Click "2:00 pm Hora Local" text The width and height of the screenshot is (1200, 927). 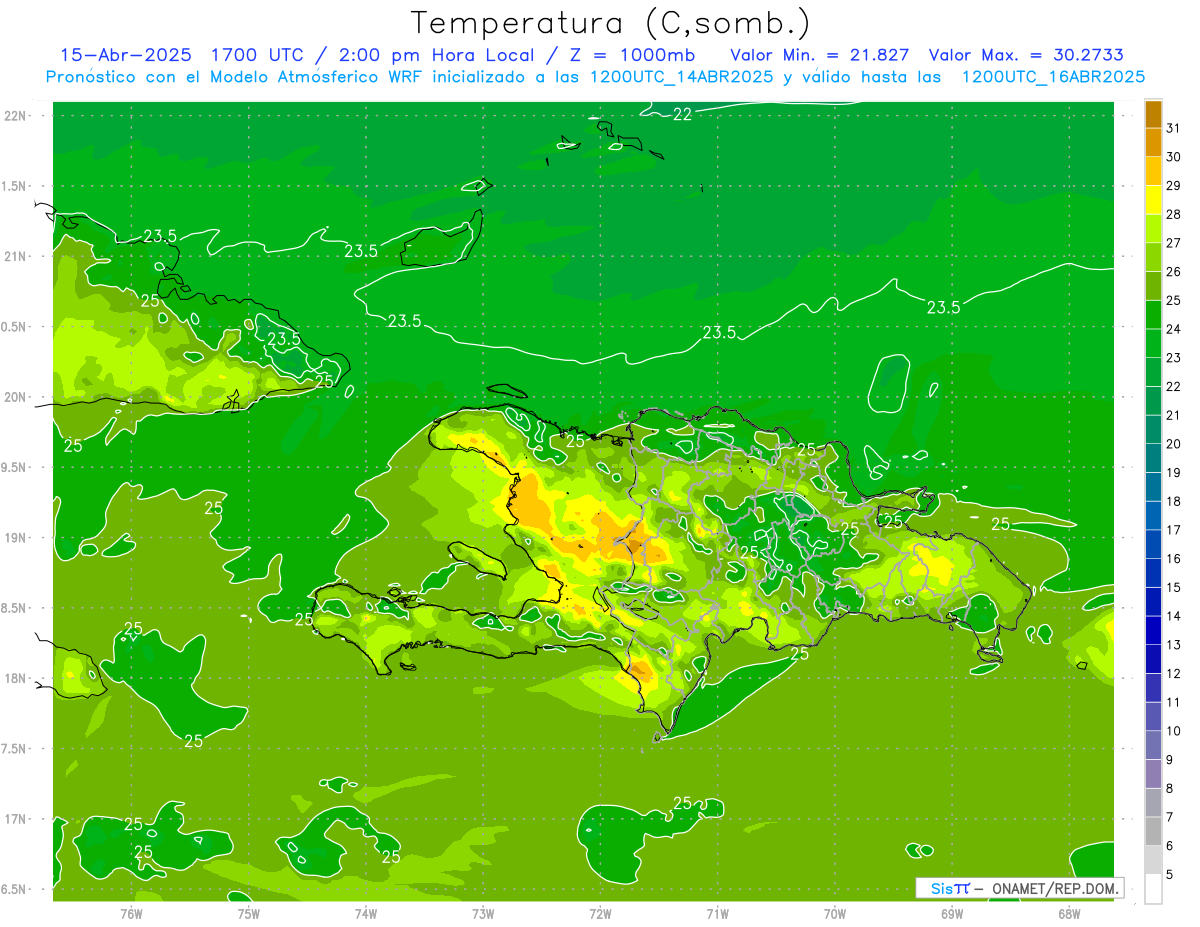click(433, 55)
